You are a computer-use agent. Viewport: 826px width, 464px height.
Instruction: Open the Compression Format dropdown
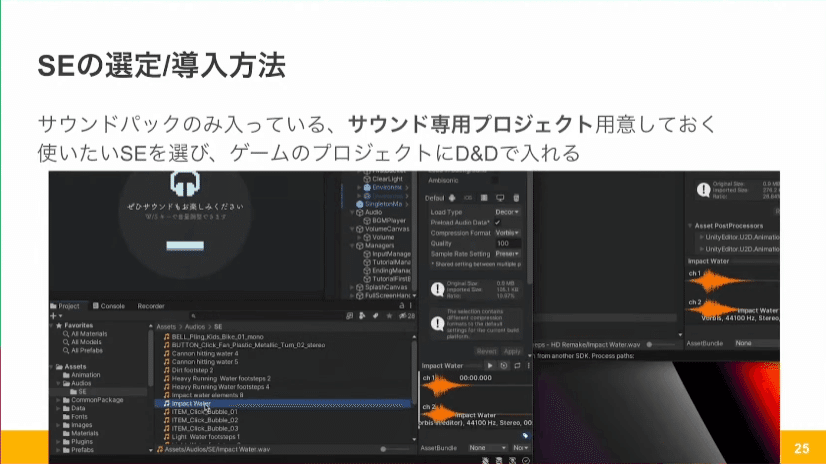[507, 233]
